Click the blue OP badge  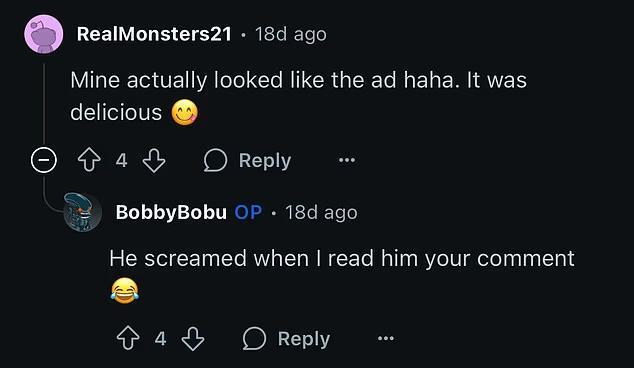[x=248, y=212]
